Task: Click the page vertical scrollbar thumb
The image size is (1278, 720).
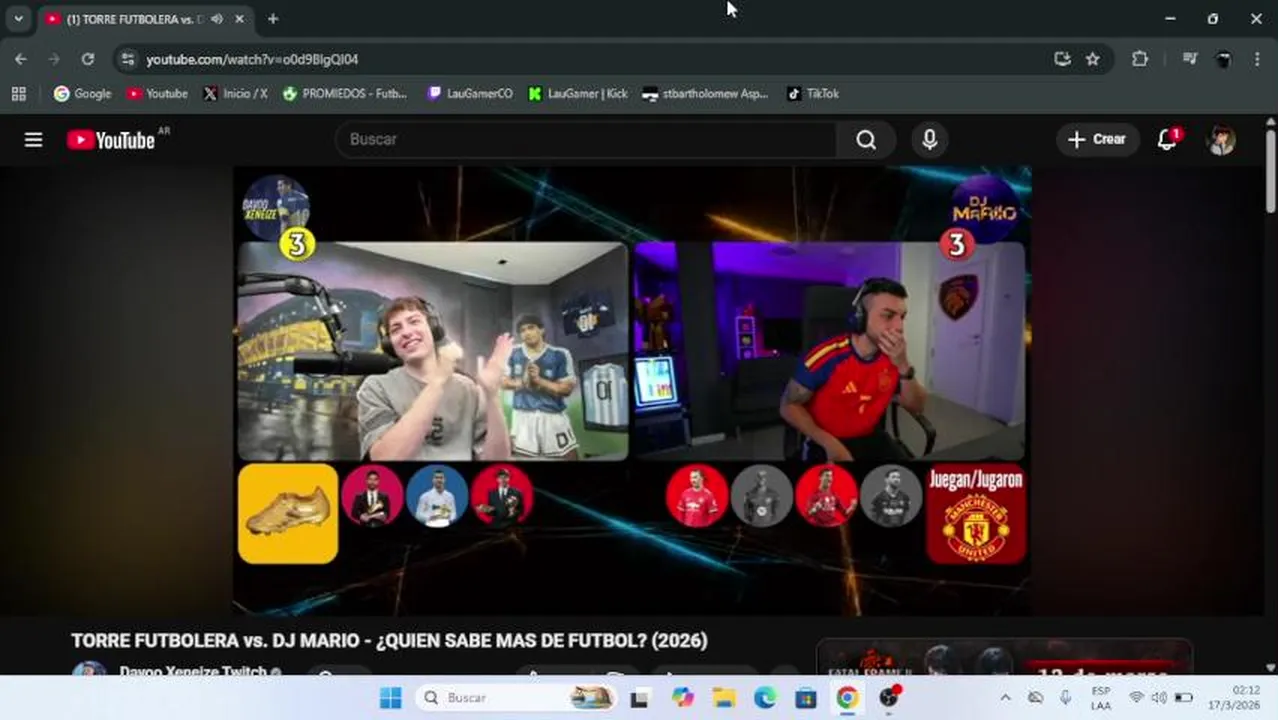Action: pyautogui.click(x=1270, y=171)
